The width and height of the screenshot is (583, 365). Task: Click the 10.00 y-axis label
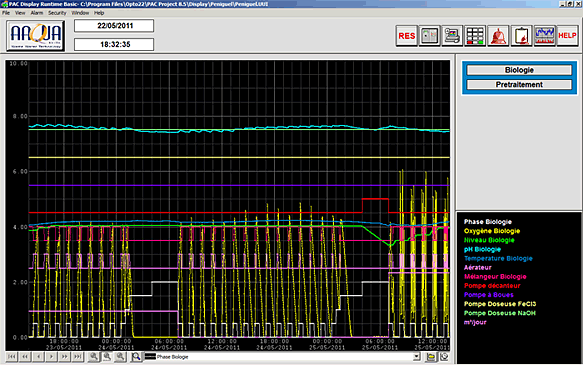point(19,64)
